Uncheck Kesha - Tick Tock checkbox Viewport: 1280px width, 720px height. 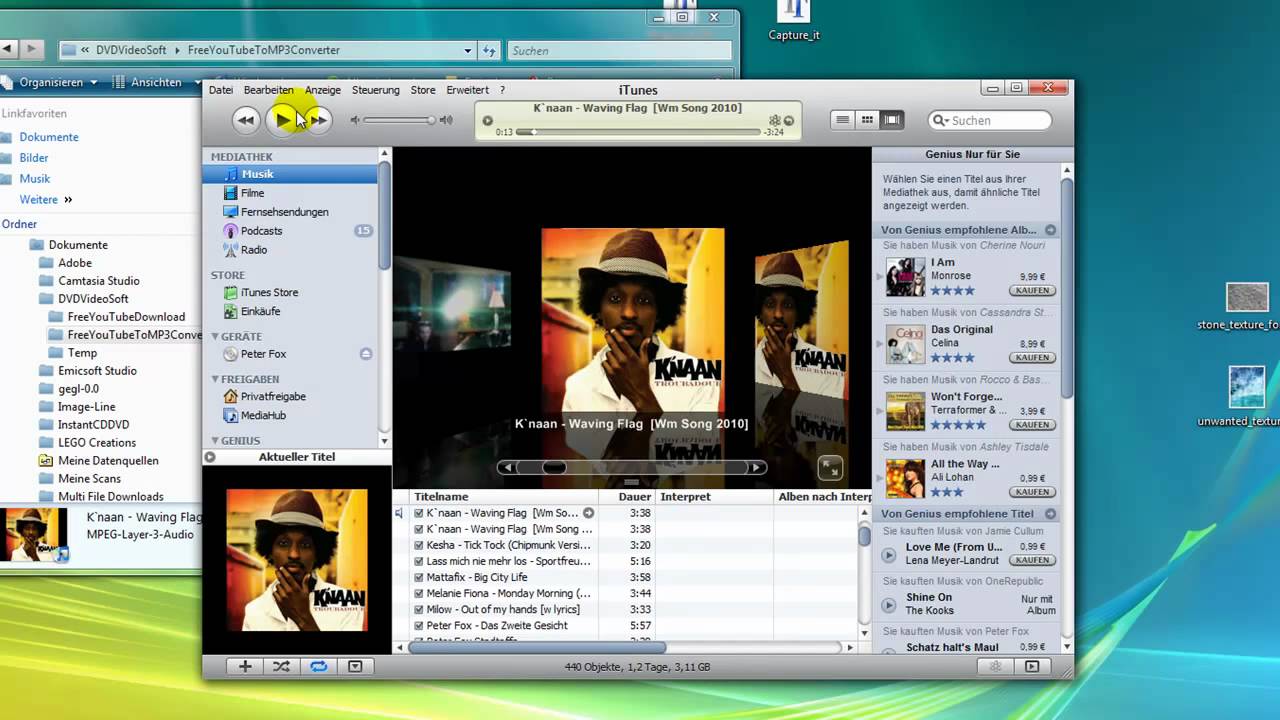(419, 545)
